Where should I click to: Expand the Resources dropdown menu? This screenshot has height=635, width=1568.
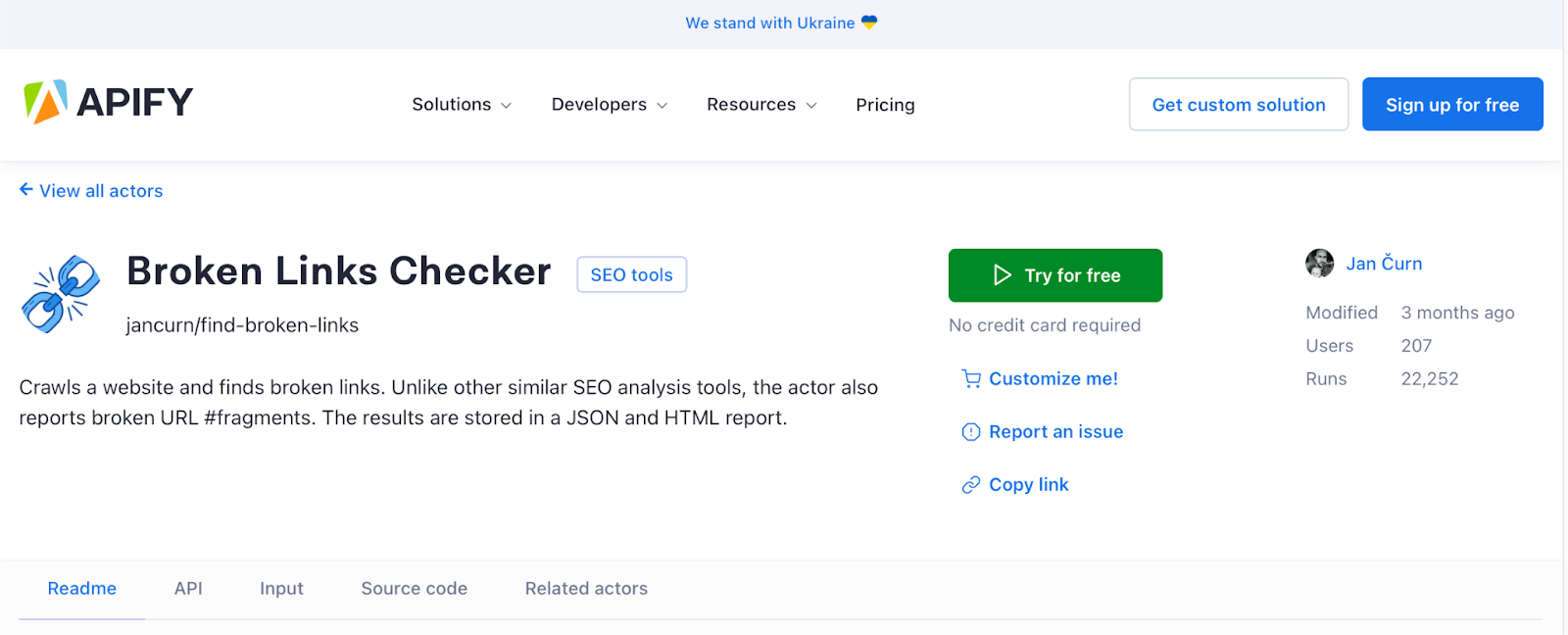click(x=761, y=105)
